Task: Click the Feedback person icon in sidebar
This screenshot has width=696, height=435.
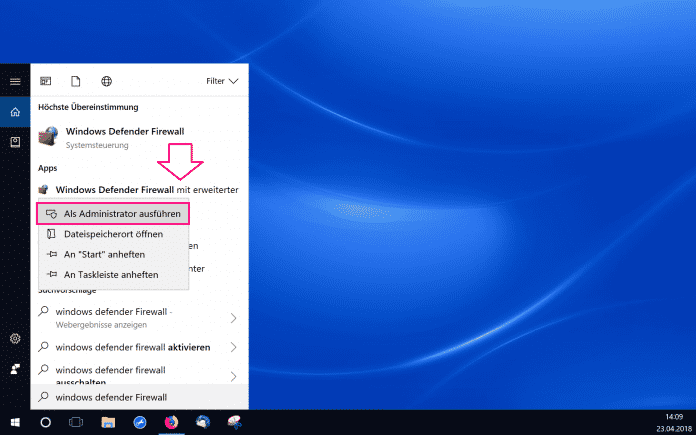Action: coord(15,369)
